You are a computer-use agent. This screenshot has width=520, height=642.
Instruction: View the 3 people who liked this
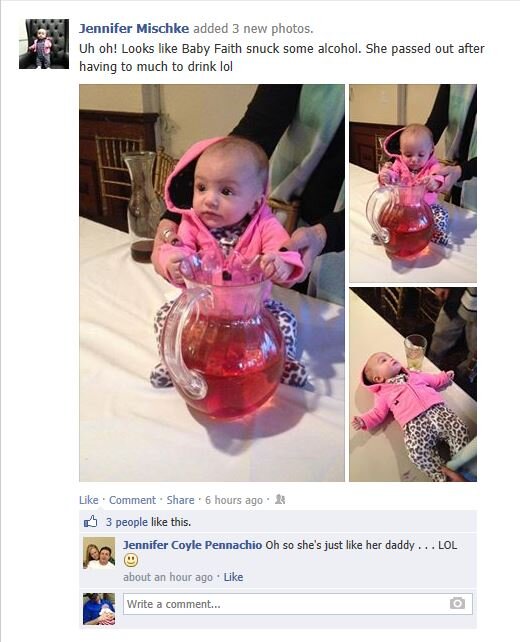pos(127,522)
